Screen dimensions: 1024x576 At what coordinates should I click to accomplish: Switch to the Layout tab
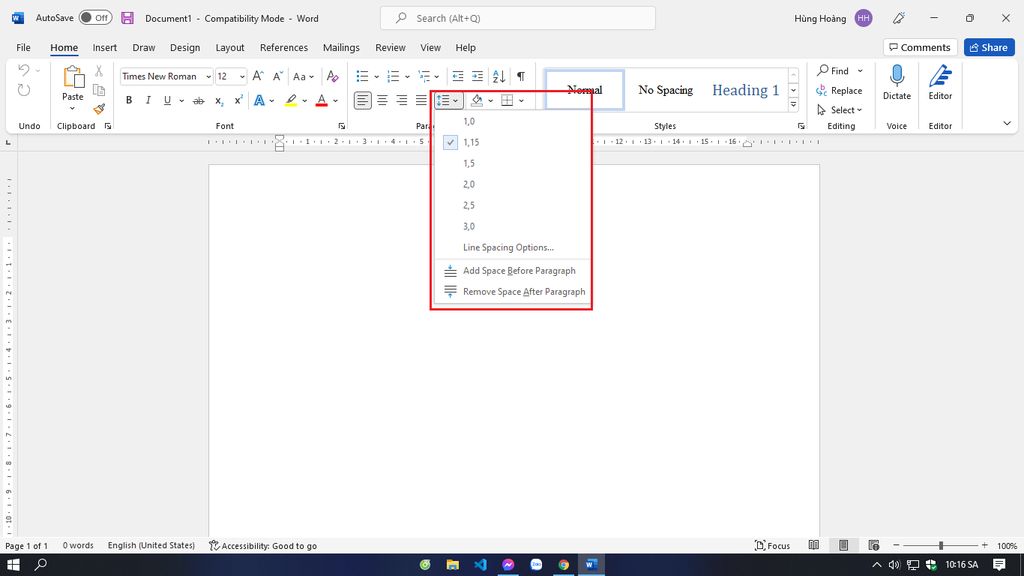point(230,48)
